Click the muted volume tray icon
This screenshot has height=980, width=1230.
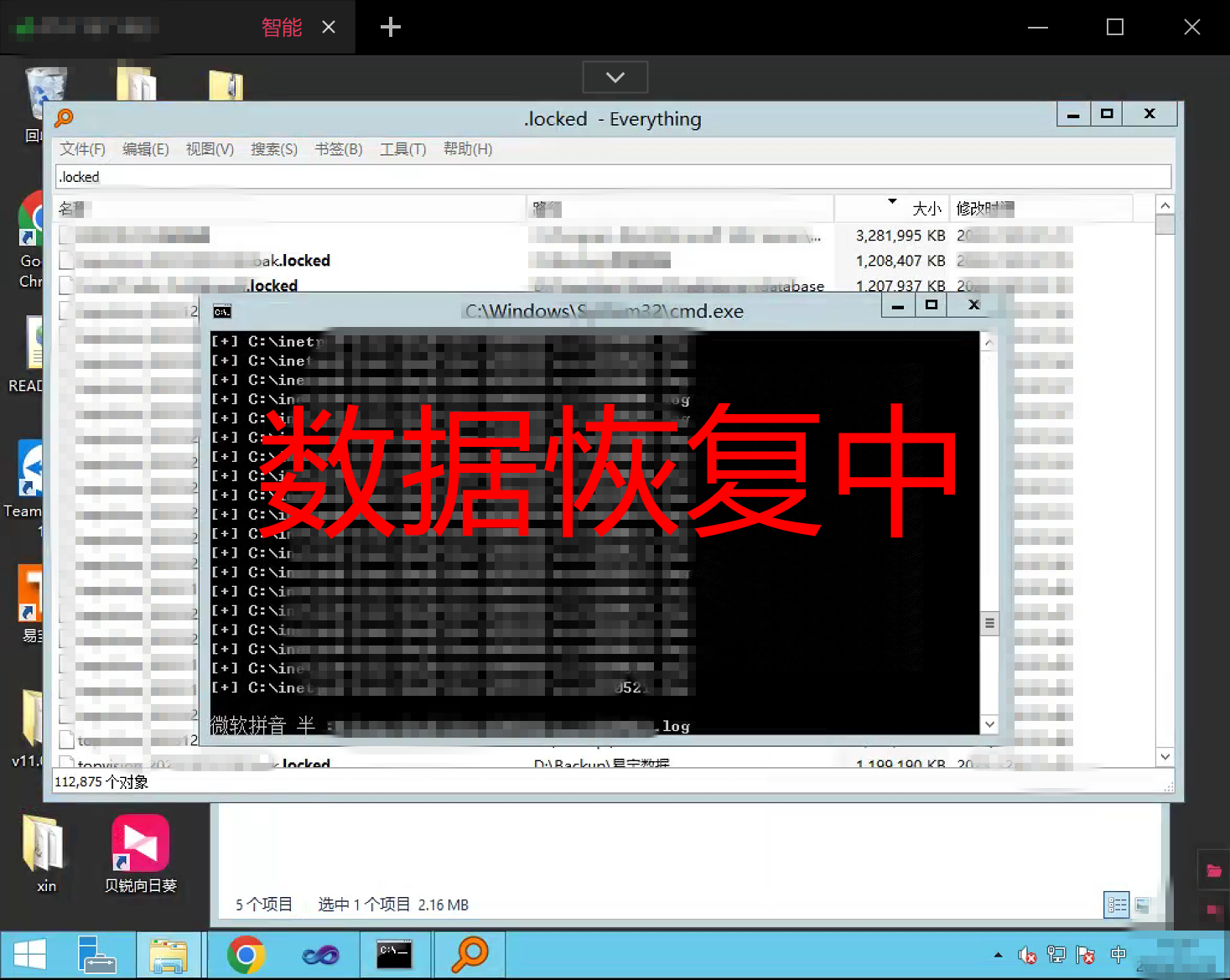click(x=1027, y=955)
